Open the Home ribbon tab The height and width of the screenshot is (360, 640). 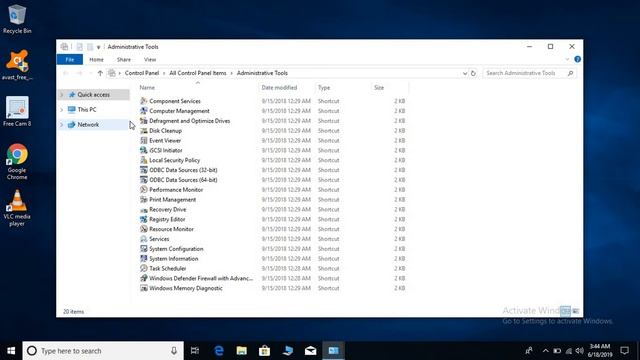click(x=96, y=60)
